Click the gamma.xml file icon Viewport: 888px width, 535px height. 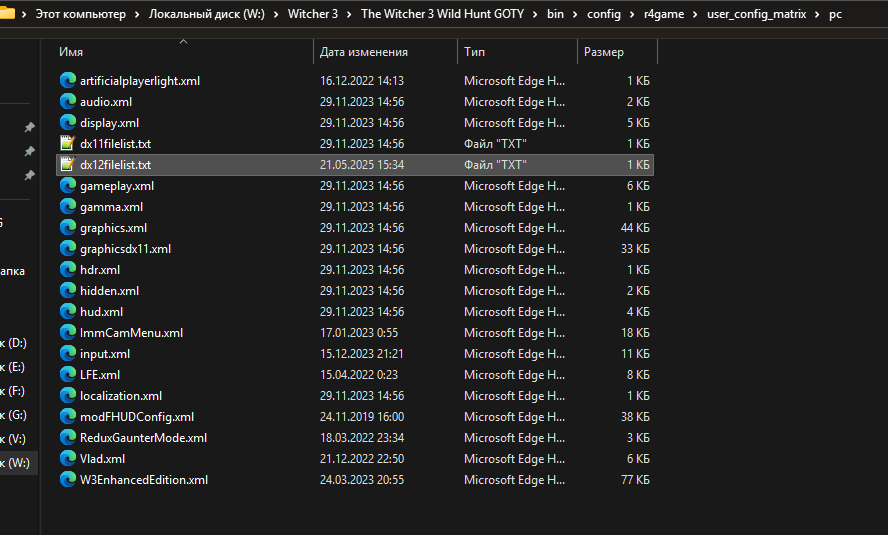point(68,207)
